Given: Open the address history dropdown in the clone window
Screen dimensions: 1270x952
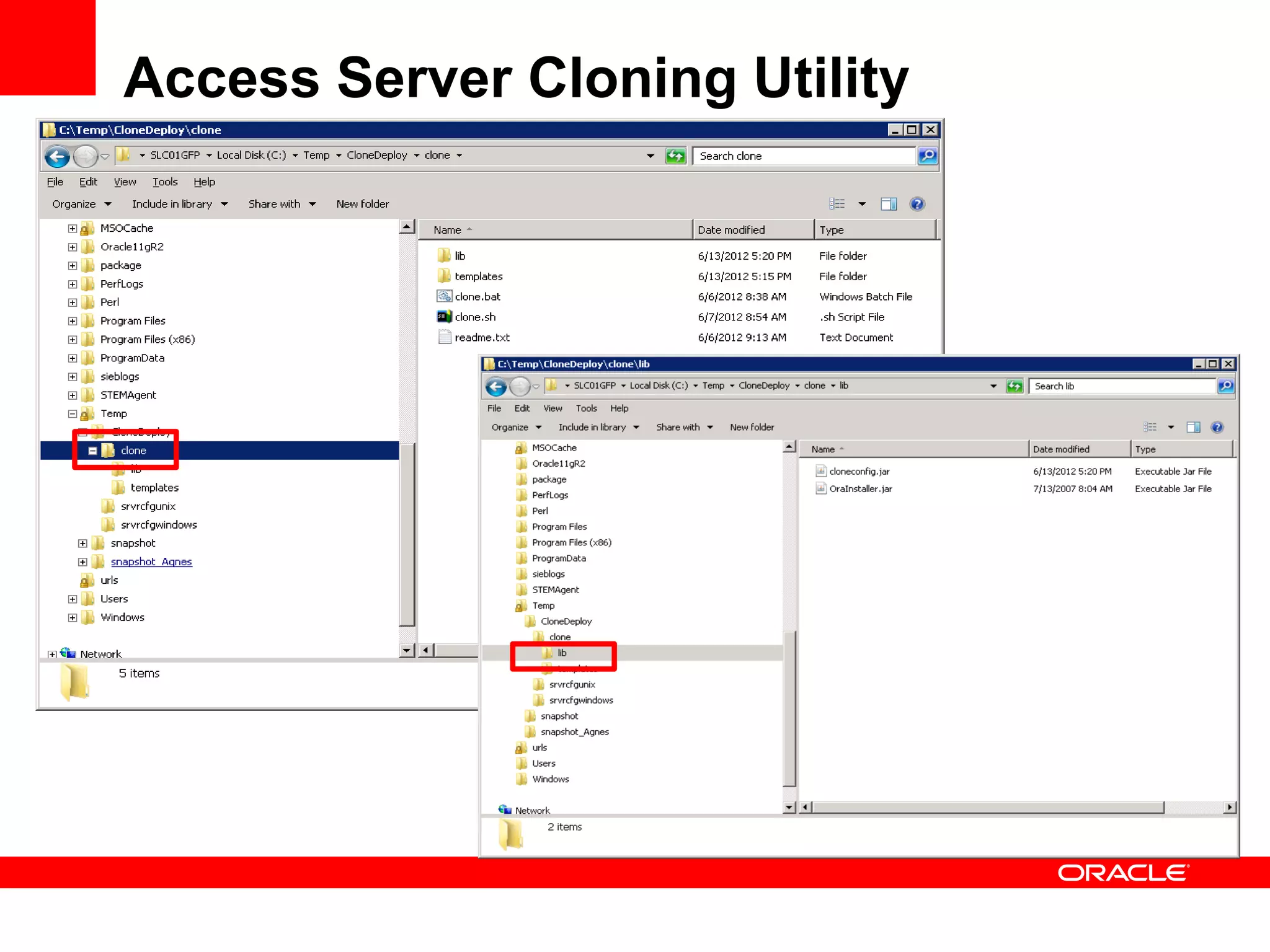Looking at the screenshot, I should [651, 156].
